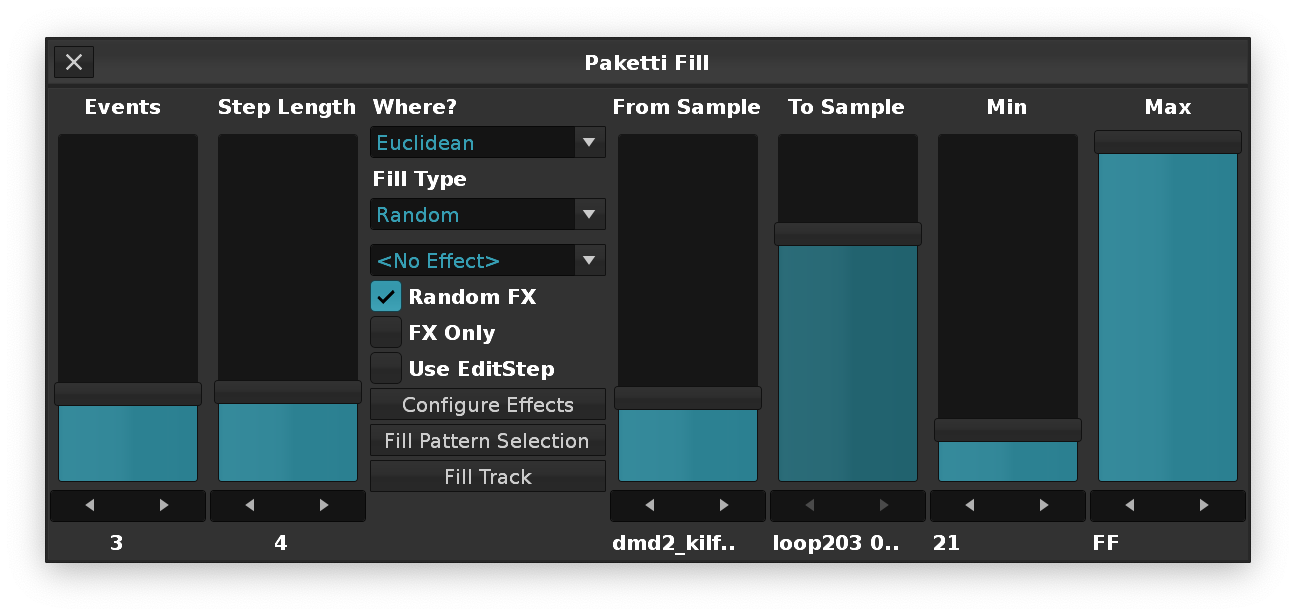Screen dimensions: 1296x616
Task: Decrease Events value with left arrow
Action: [x=90, y=506]
